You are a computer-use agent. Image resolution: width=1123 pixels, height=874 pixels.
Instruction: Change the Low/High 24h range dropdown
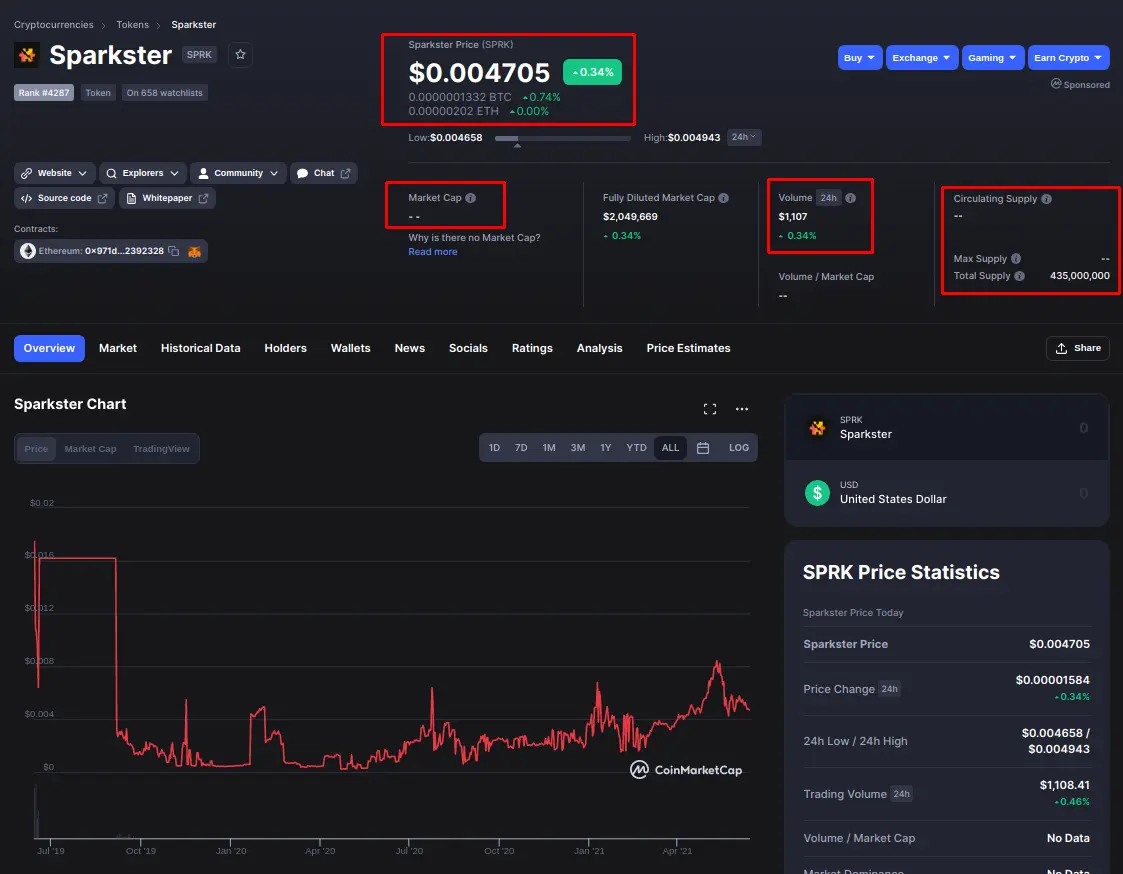point(743,137)
